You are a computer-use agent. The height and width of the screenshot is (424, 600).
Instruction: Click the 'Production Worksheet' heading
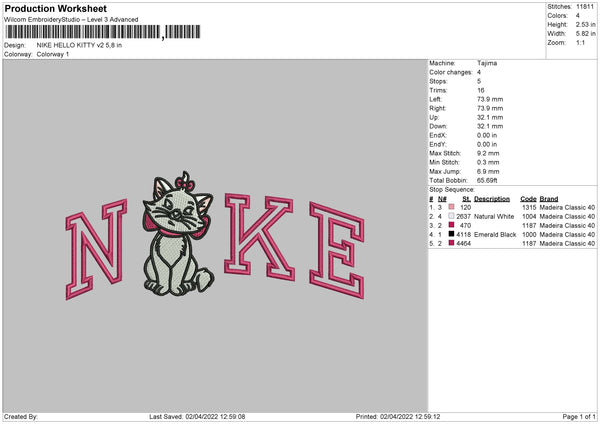click(x=55, y=8)
